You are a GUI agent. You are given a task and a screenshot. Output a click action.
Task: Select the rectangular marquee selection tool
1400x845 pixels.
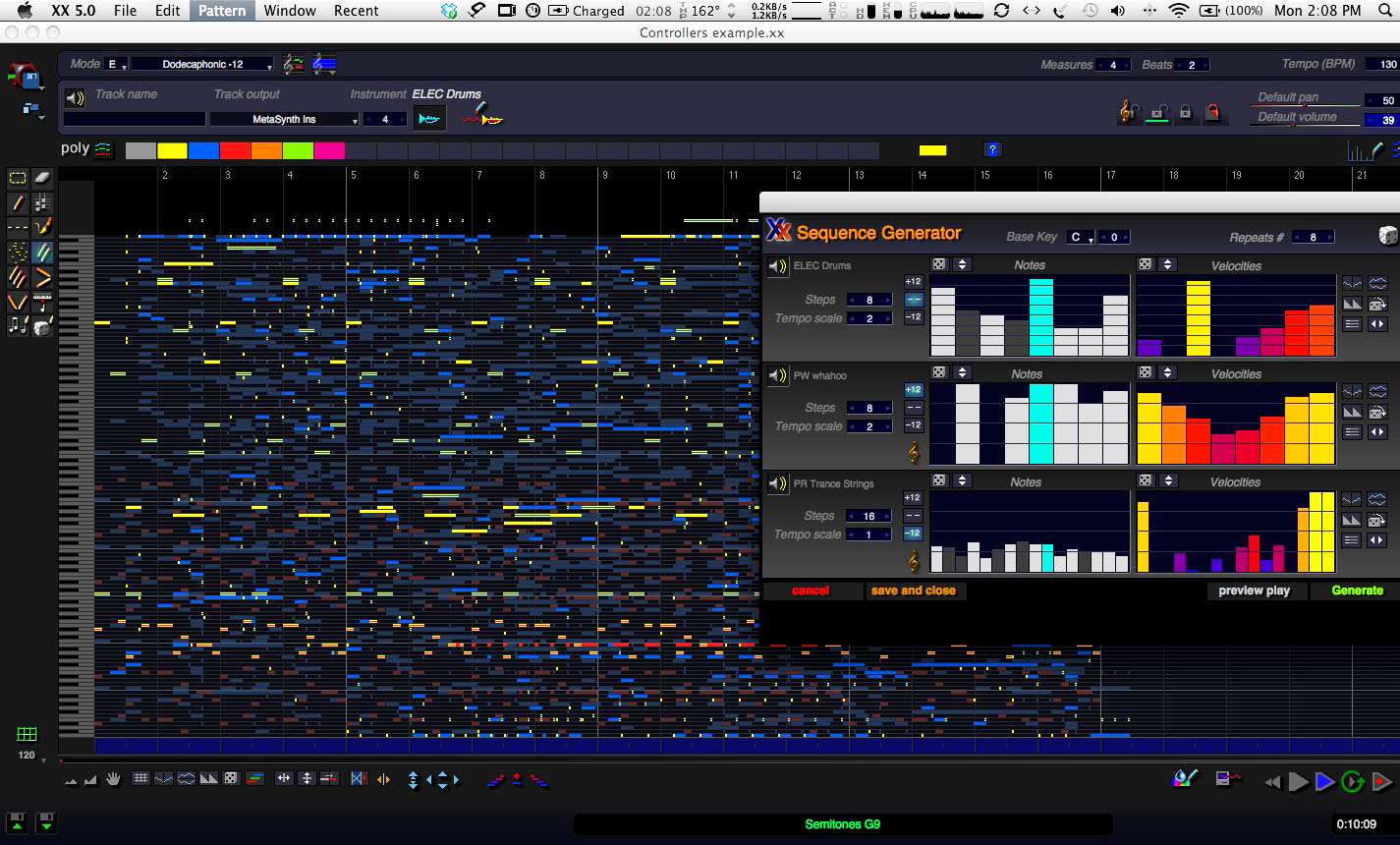18,178
